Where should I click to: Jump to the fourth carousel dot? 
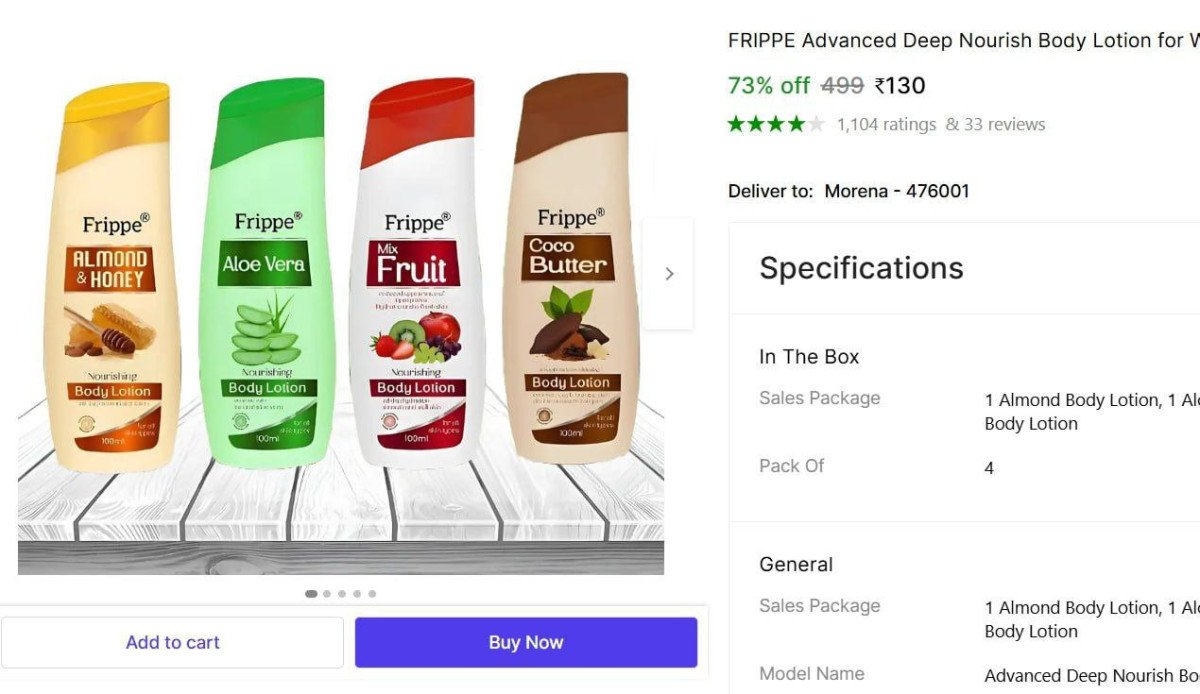[x=357, y=594]
